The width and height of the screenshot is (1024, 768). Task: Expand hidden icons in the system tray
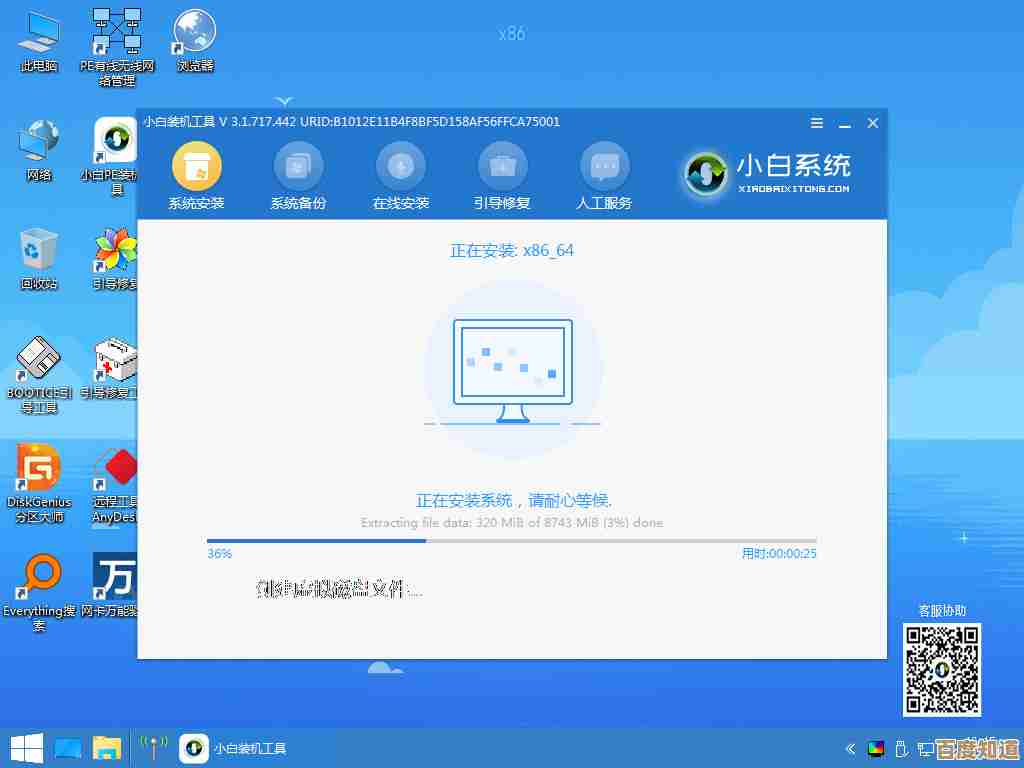[x=849, y=747]
